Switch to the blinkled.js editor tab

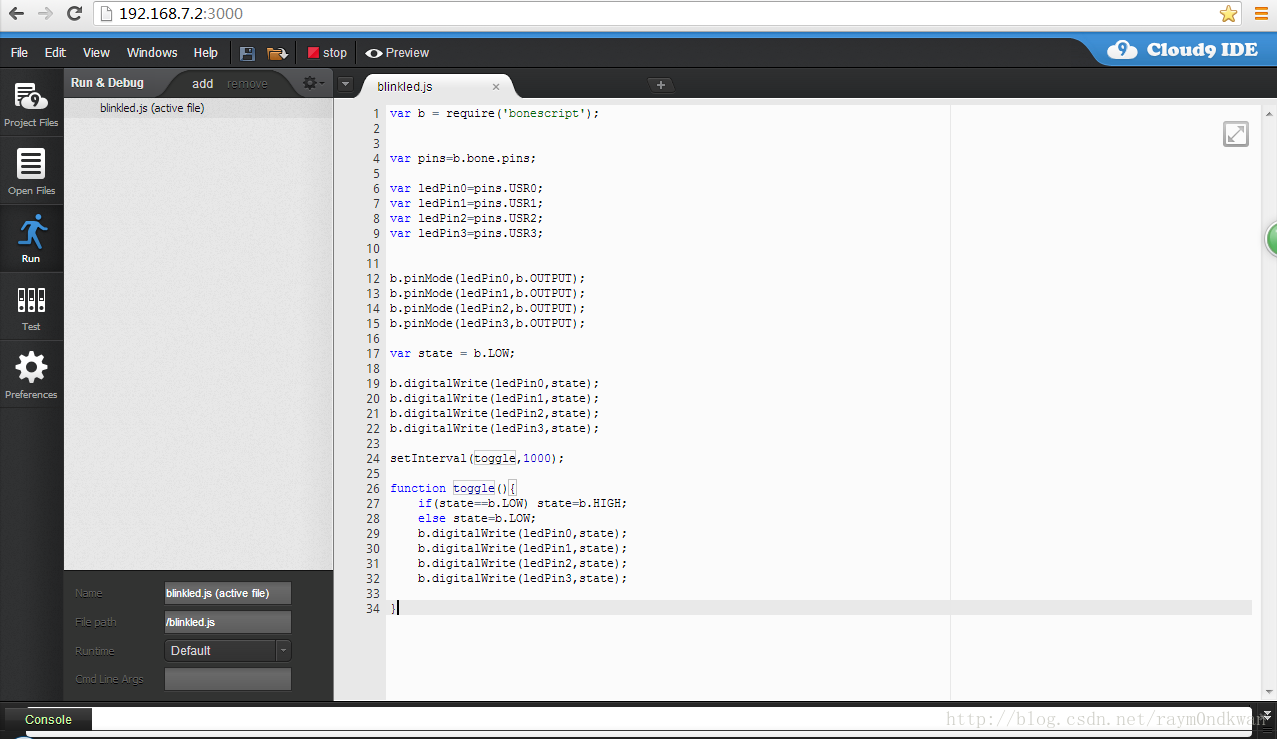tap(404, 86)
